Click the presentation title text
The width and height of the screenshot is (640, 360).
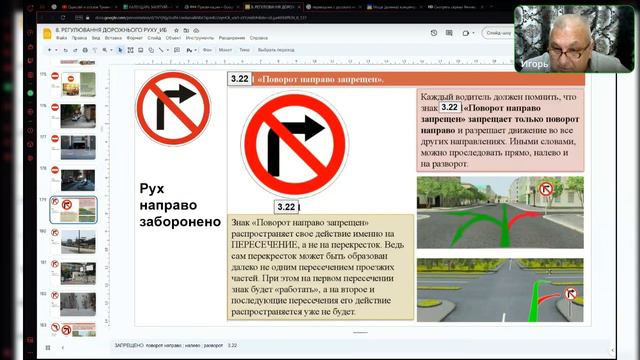(x=111, y=30)
